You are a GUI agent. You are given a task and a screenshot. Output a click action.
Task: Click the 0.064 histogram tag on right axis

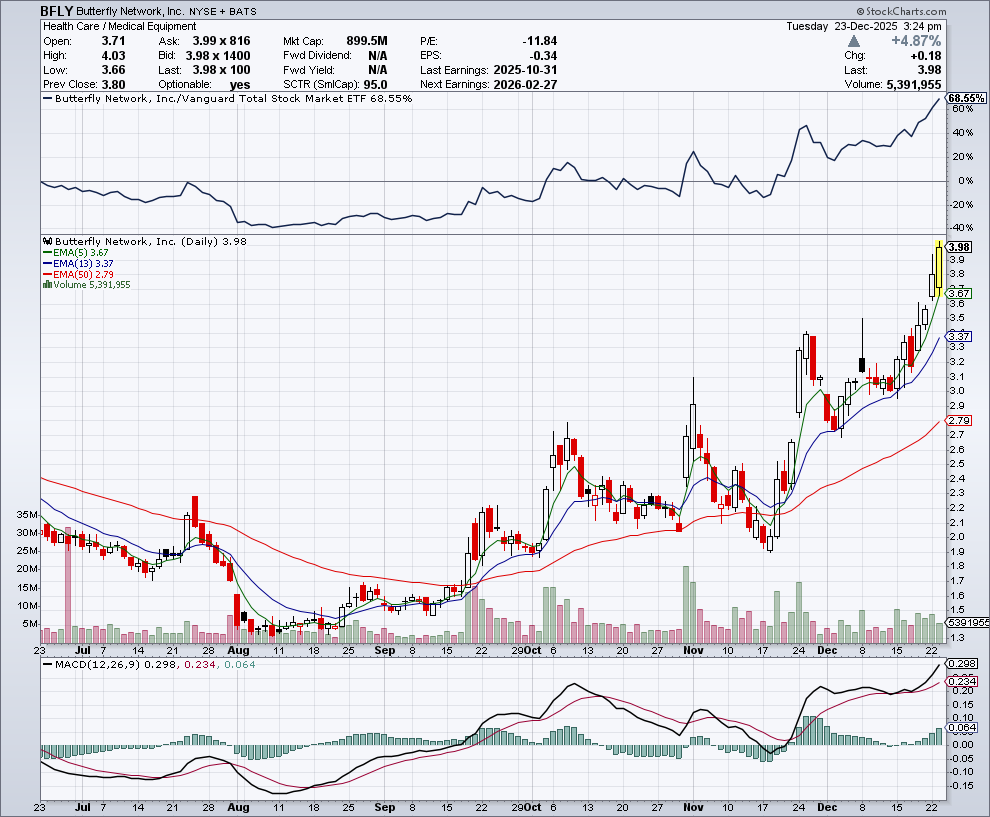[x=963, y=727]
